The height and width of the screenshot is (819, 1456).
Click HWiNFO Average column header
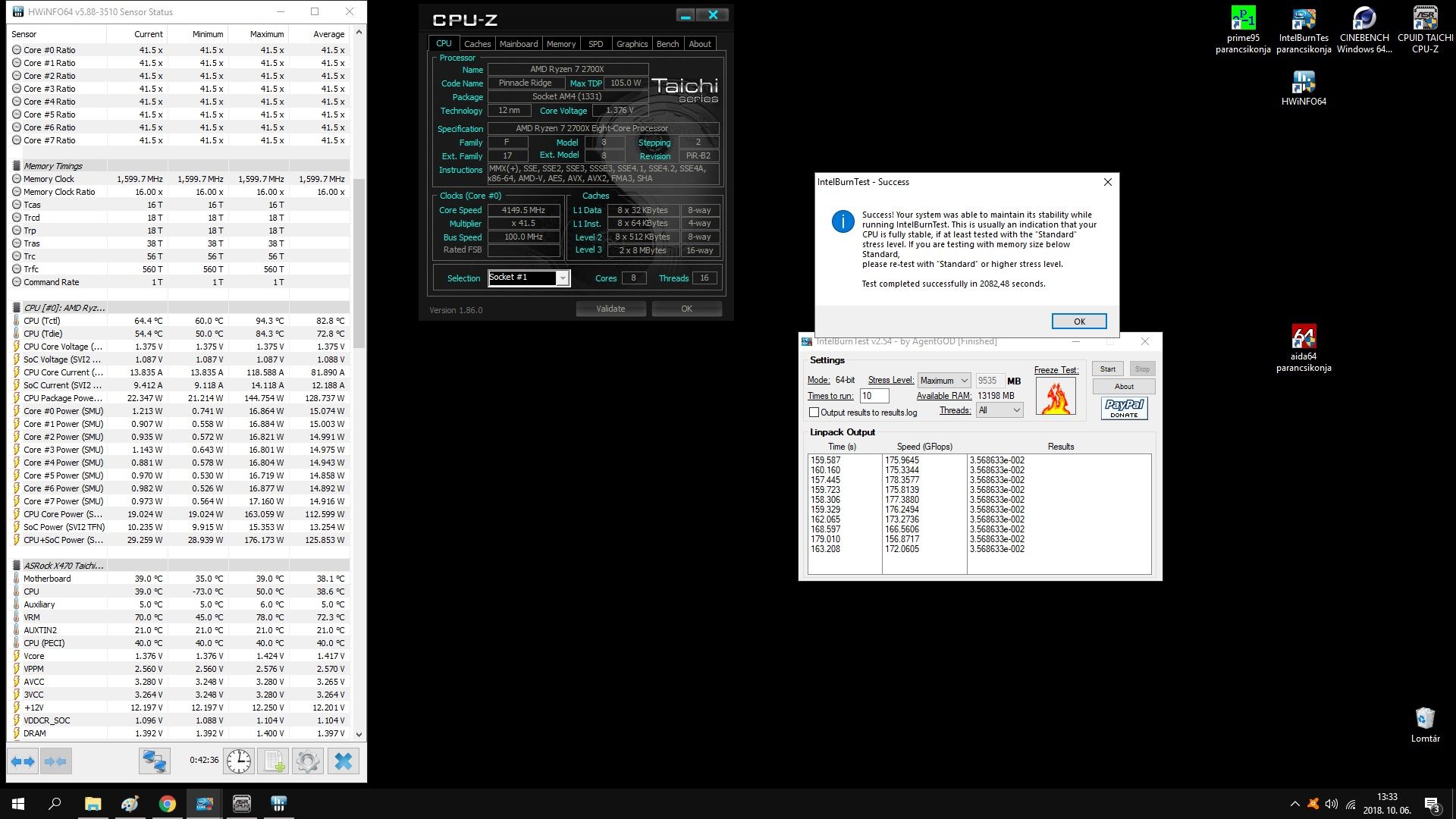[319, 34]
